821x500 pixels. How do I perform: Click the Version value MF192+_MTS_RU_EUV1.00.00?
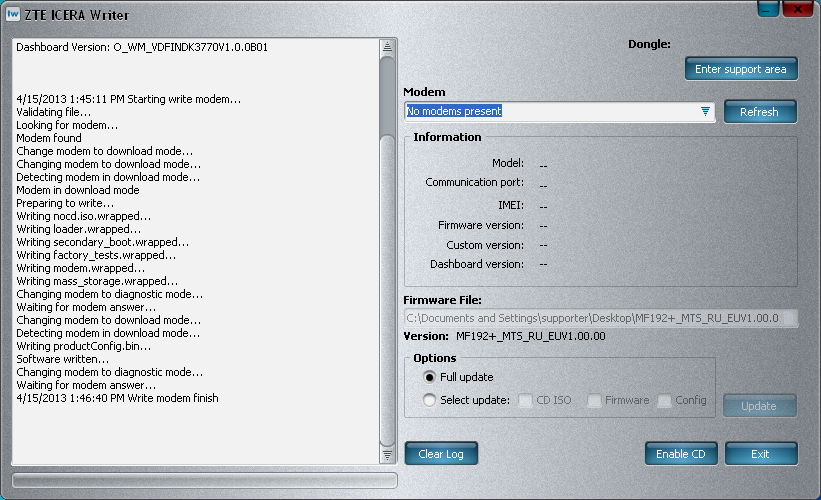tap(530, 336)
